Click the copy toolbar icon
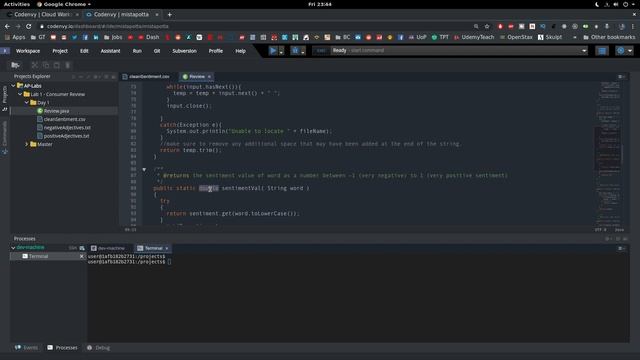The image size is (640, 360). click(46, 65)
